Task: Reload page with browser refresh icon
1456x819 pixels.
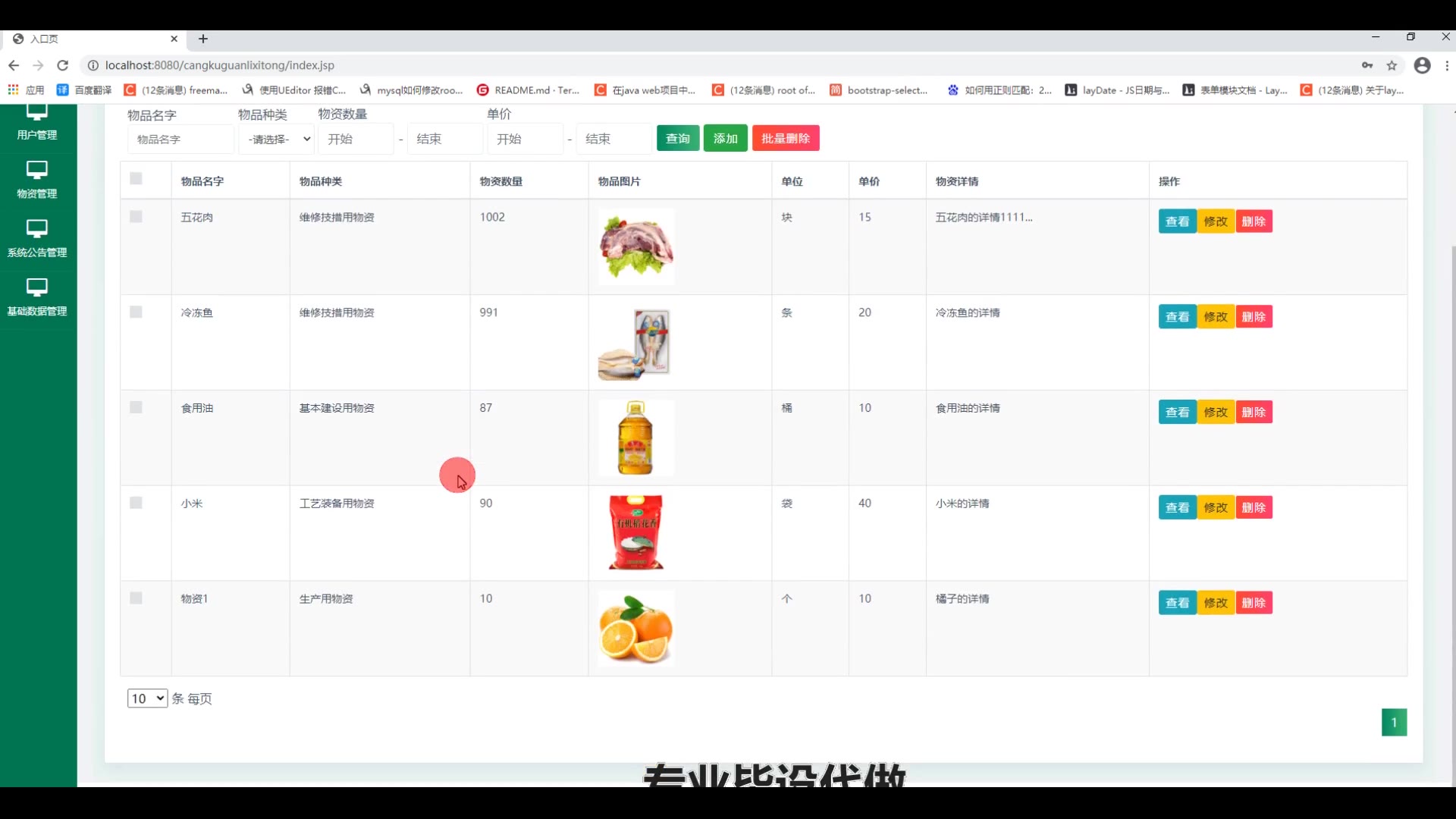Action: 63,65
